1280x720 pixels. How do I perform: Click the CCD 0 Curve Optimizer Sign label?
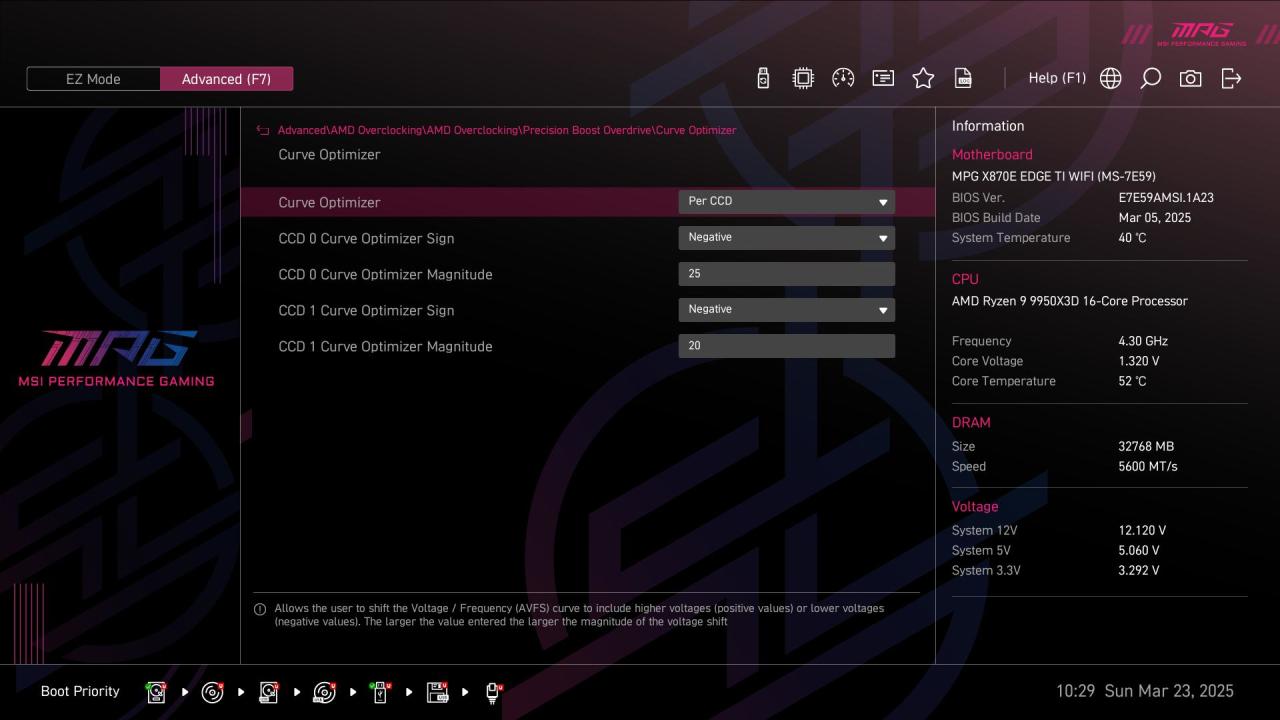click(x=366, y=238)
